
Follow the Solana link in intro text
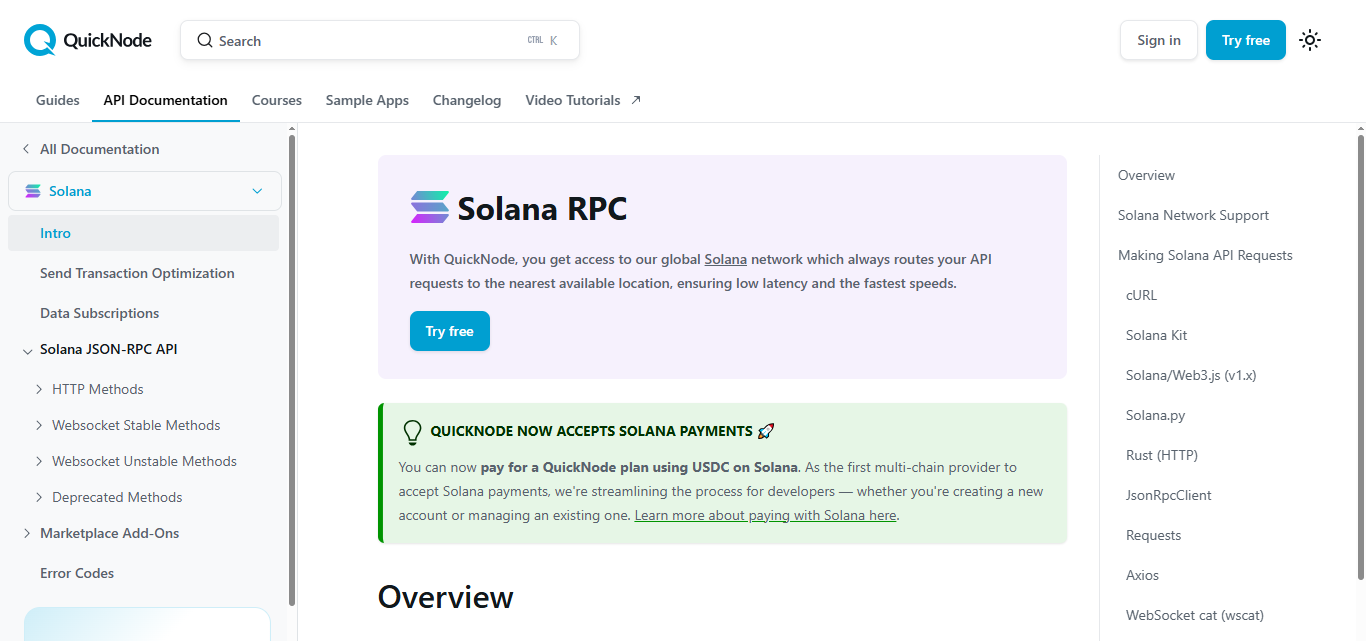(x=726, y=259)
